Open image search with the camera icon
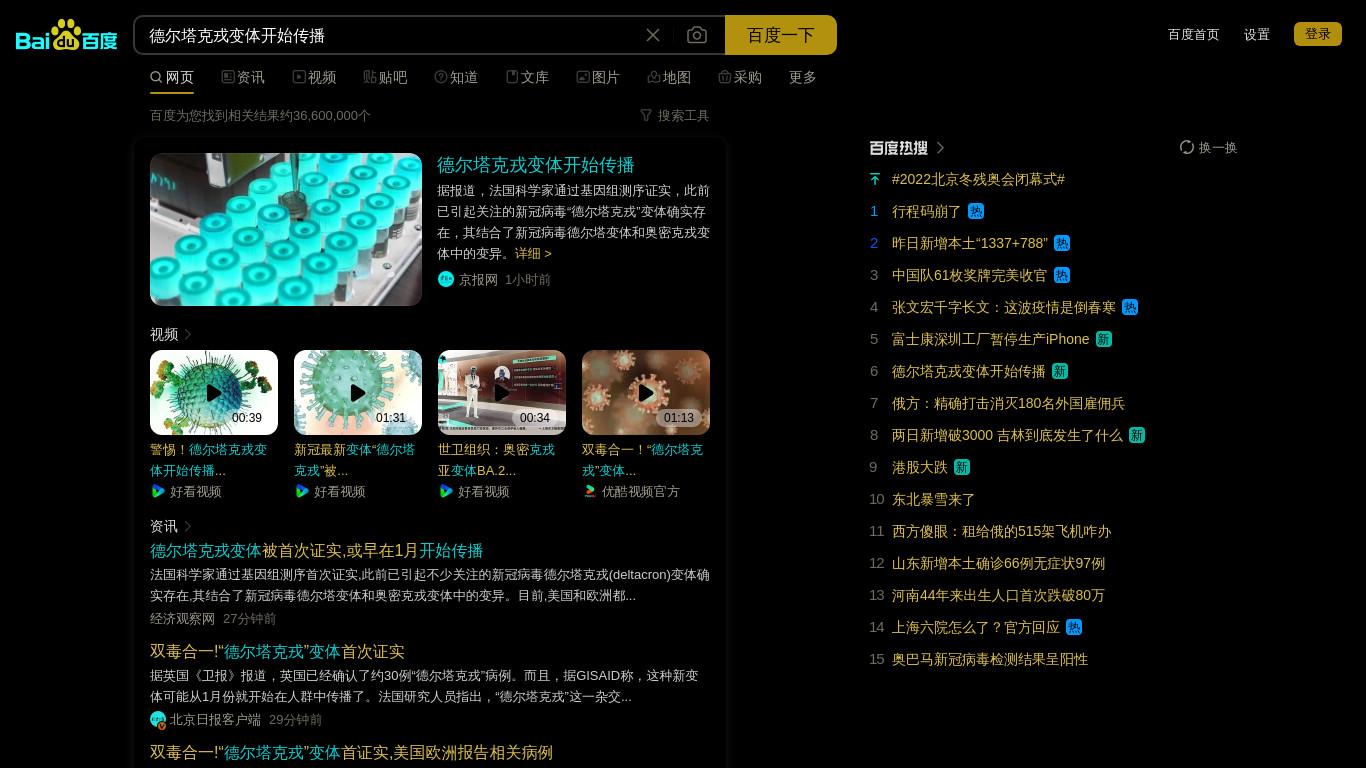 coord(697,35)
